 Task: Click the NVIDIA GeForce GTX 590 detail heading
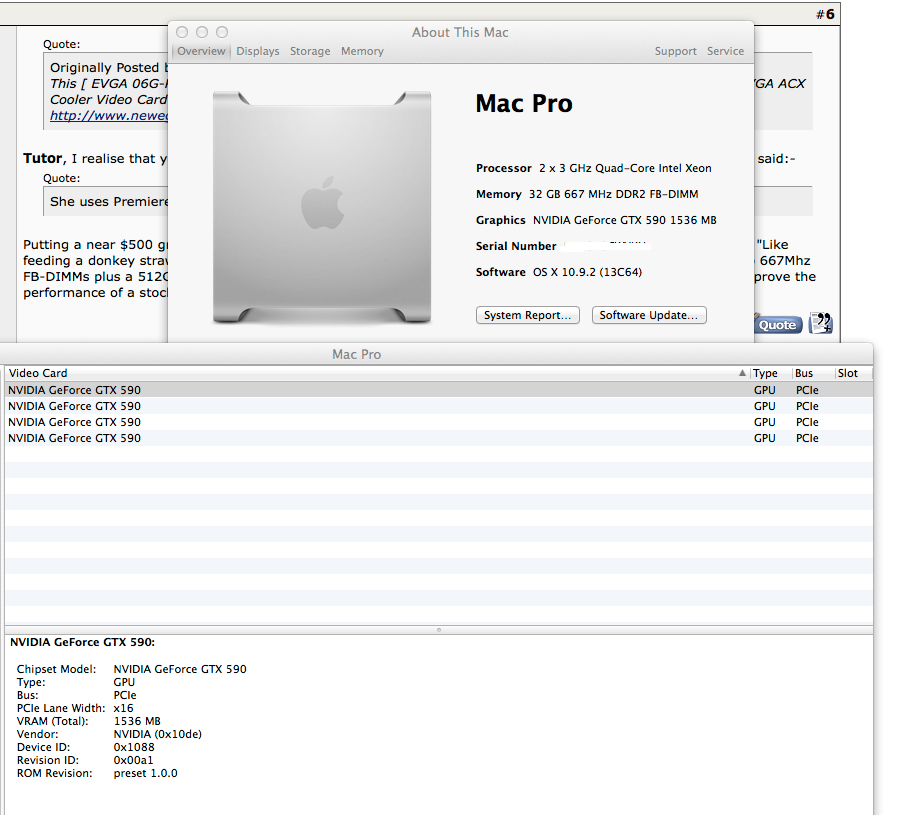click(83, 642)
